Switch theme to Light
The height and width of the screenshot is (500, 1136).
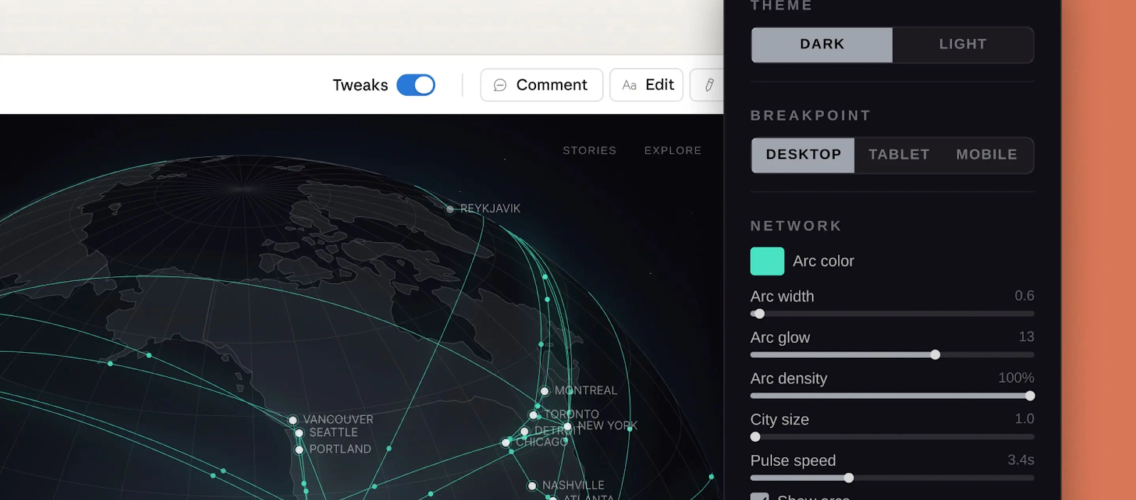962,44
